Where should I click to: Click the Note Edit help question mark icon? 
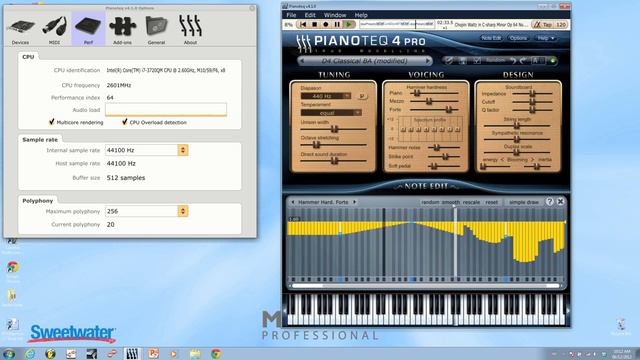[549, 202]
